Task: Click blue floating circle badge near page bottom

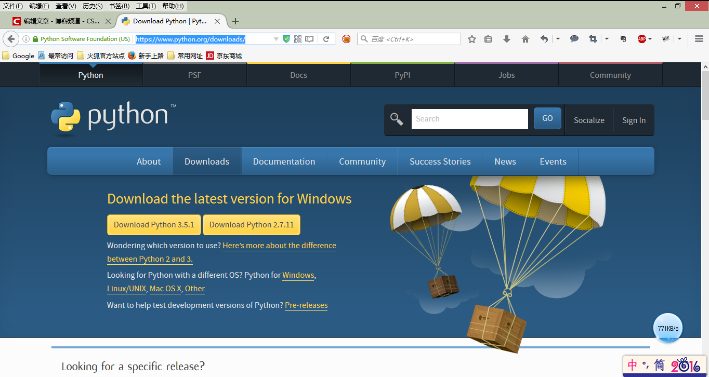Action: click(x=668, y=328)
